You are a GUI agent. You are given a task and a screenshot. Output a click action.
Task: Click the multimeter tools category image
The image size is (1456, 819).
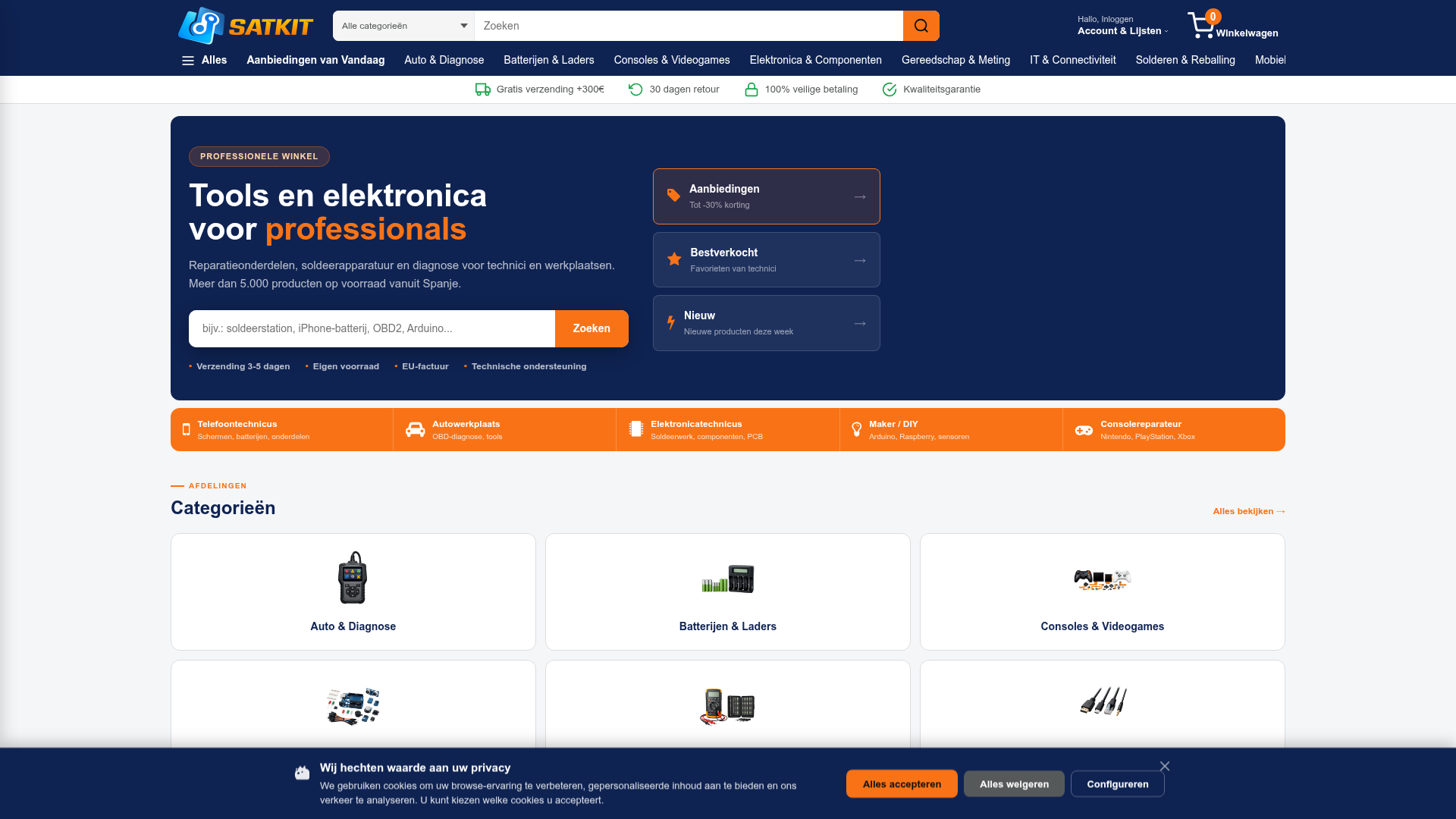click(x=727, y=707)
